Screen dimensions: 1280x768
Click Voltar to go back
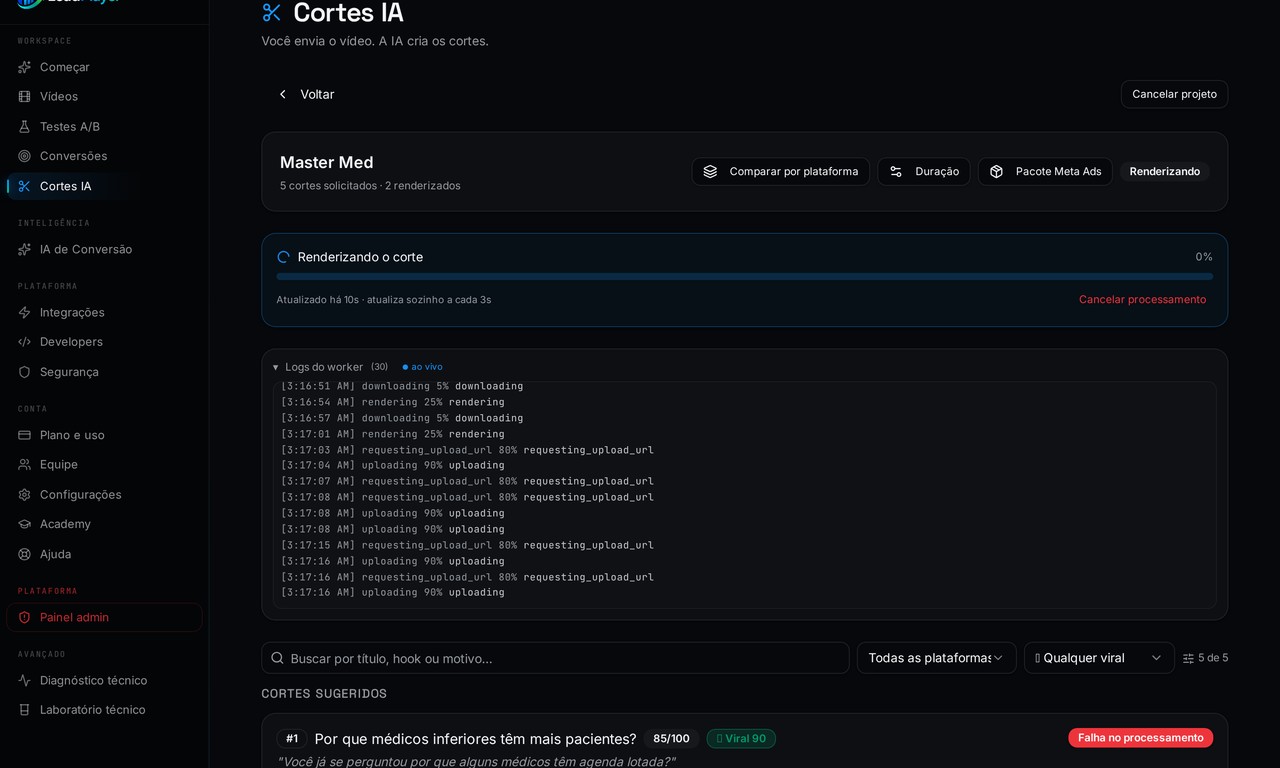tap(306, 94)
